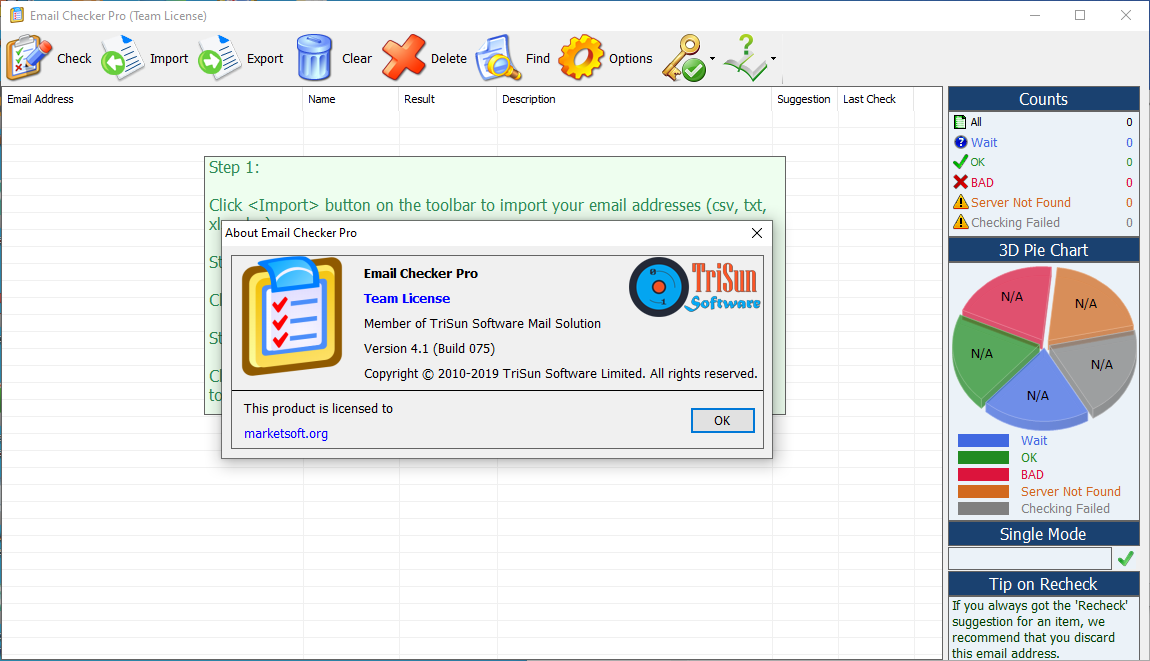This screenshot has height=661, width=1150.
Task: Click OK in About dialog
Action: [722, 420]
